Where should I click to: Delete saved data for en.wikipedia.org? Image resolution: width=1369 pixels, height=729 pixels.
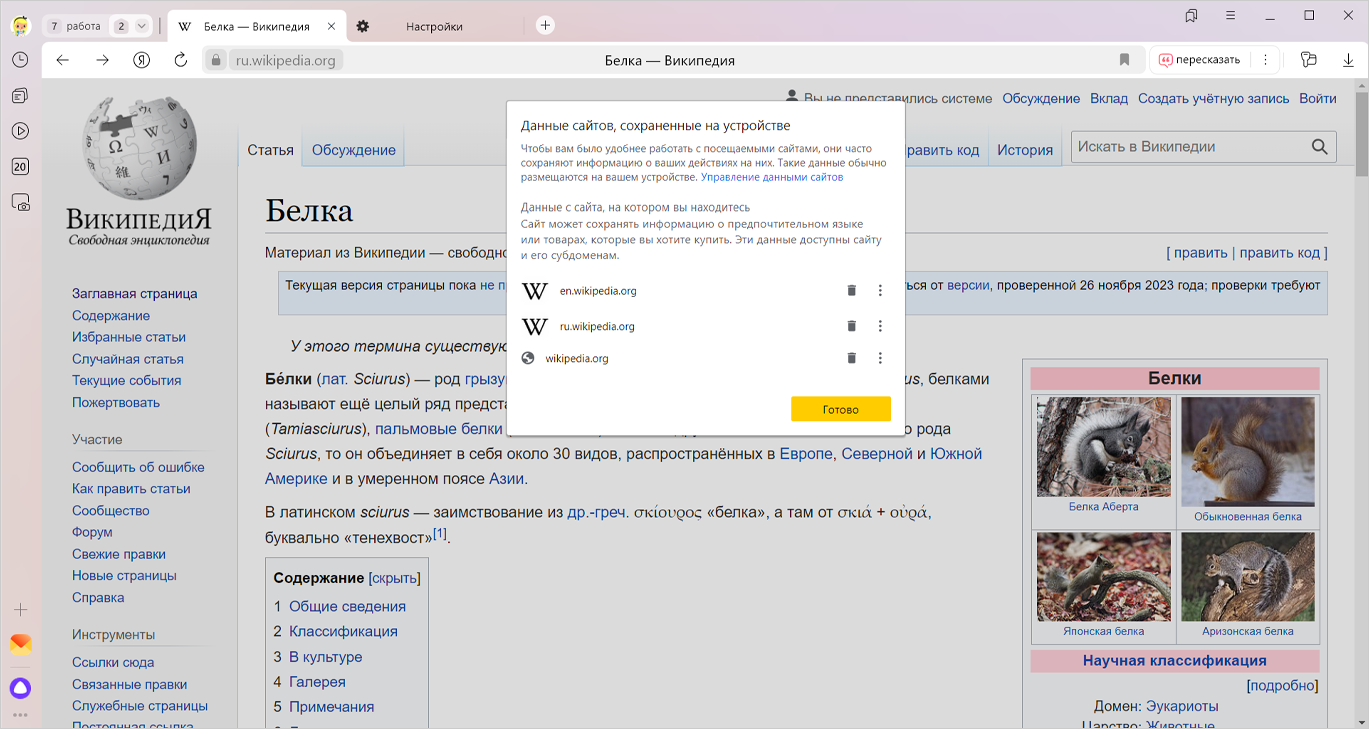pyautogui.click(x=852, y=291)
